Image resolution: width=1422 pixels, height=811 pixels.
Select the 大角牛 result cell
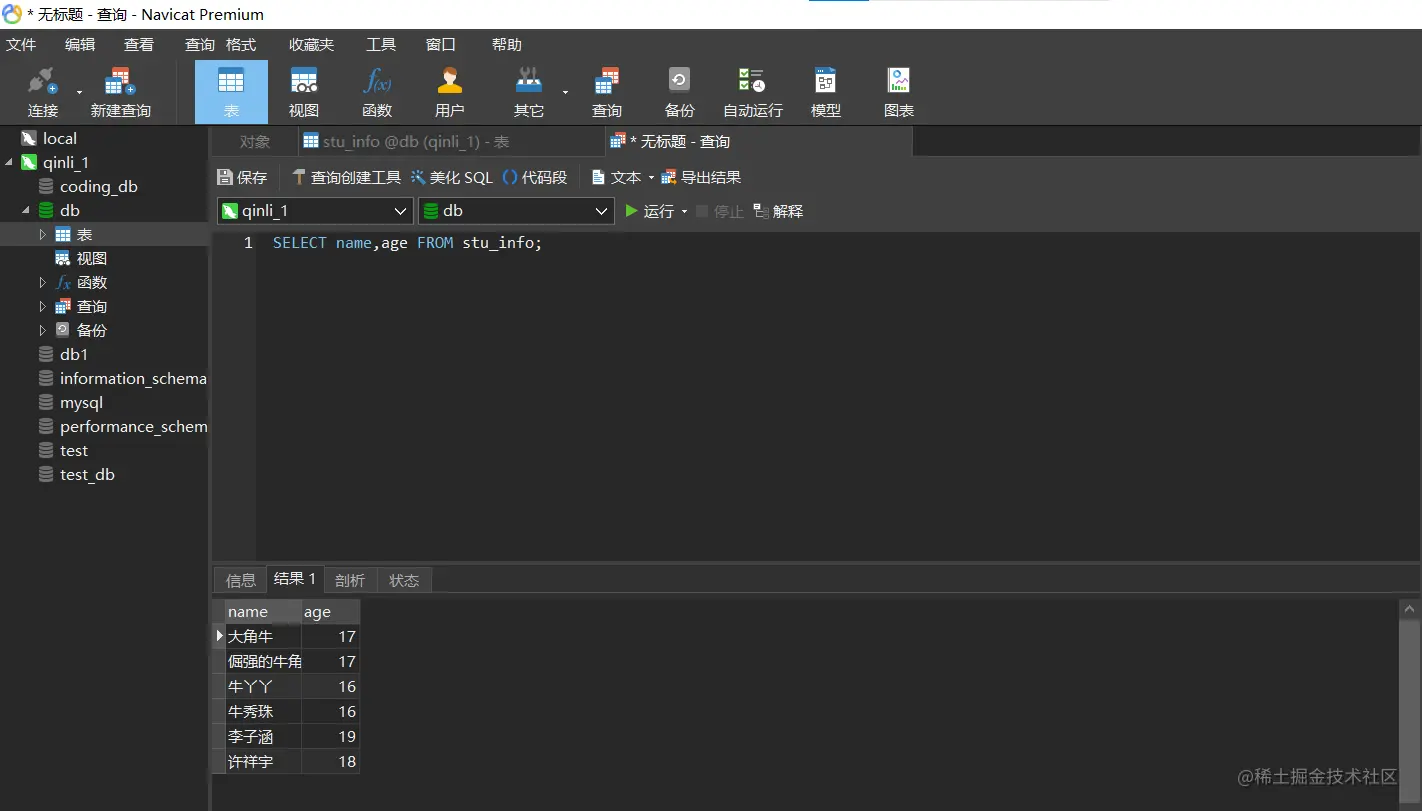[263, 636]
